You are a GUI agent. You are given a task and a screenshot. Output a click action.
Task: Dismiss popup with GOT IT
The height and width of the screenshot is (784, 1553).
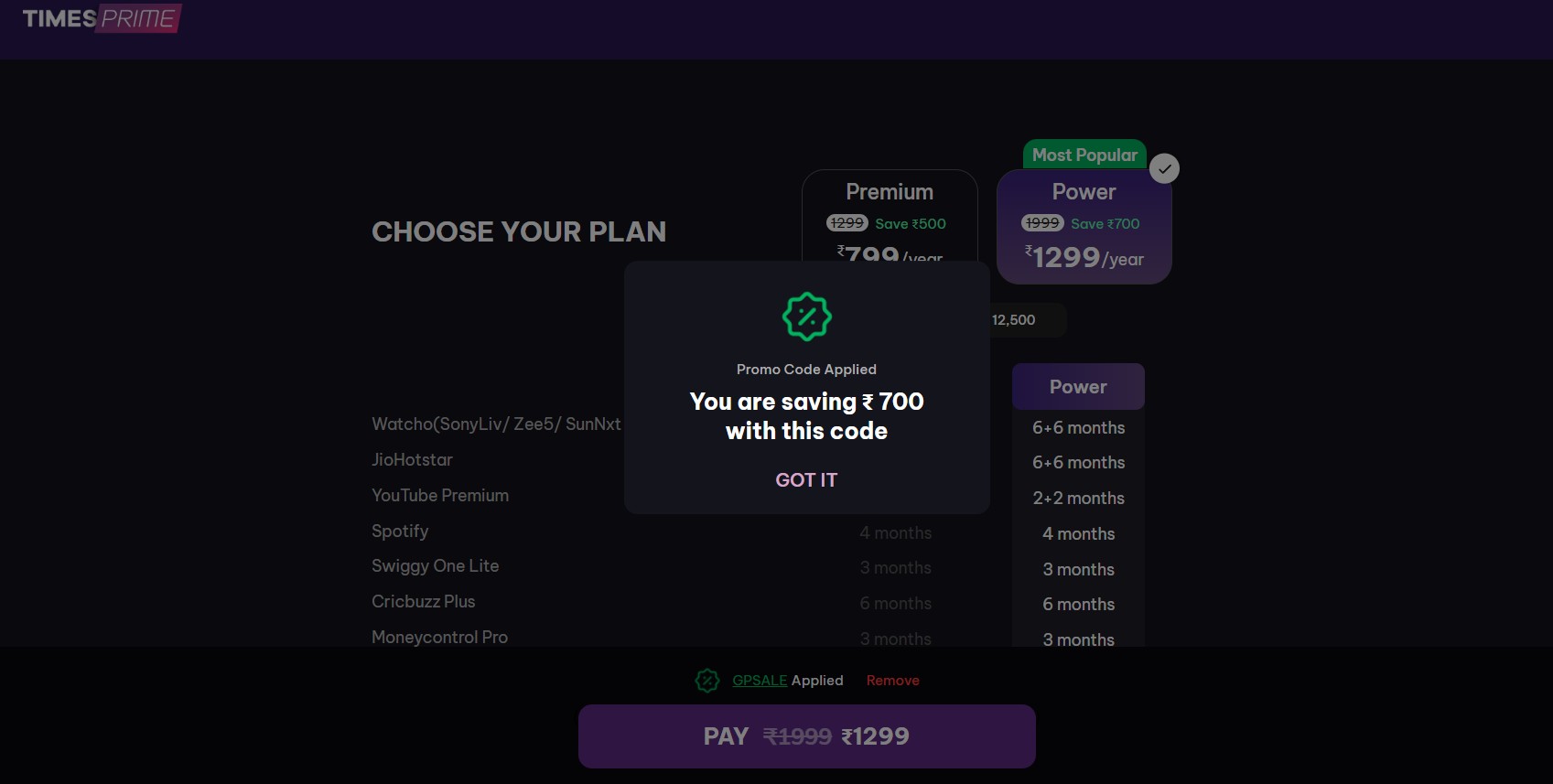click(806, 480)
